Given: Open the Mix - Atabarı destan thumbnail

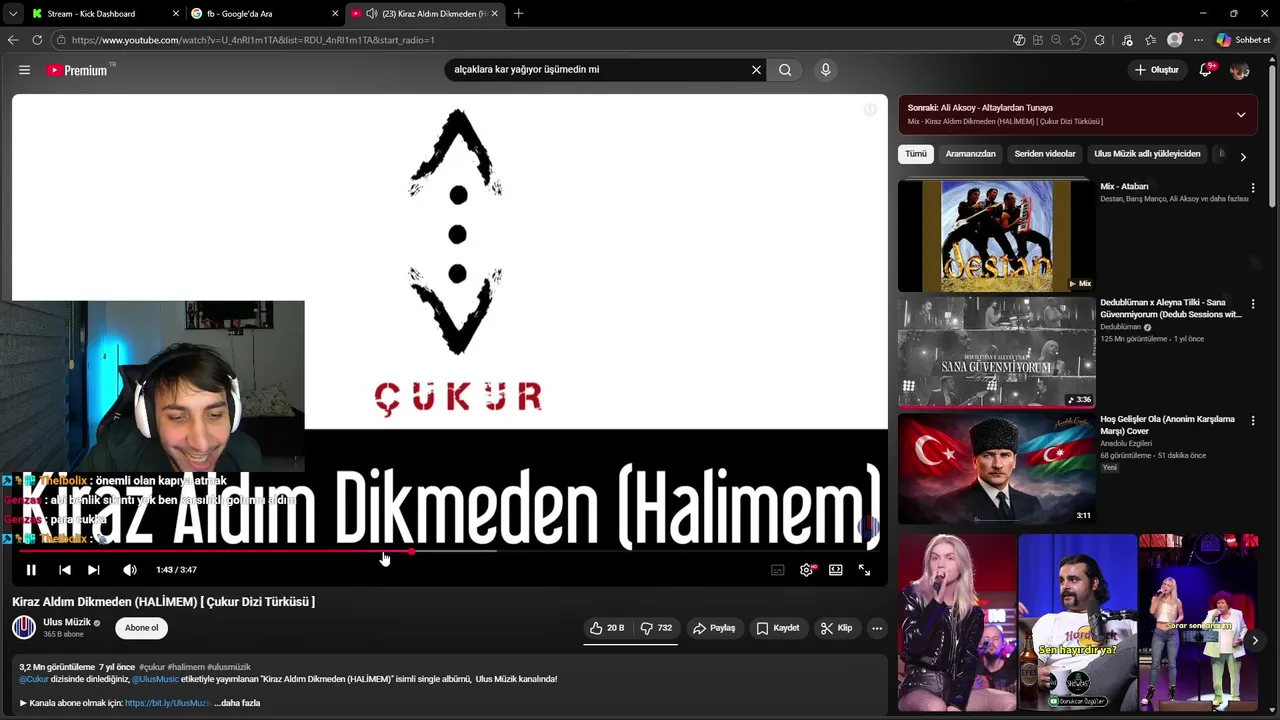Looking at the screenshot, I should [x=997, y=236].
